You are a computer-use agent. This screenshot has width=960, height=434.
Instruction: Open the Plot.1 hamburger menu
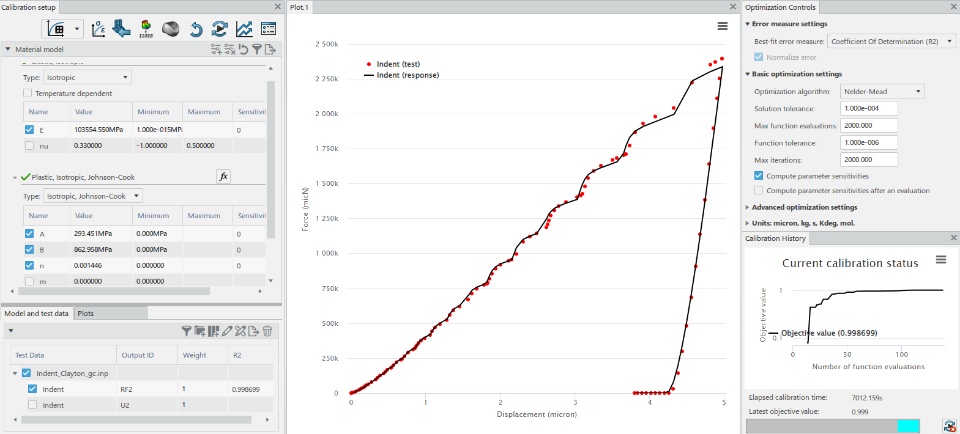pos(722,26)
